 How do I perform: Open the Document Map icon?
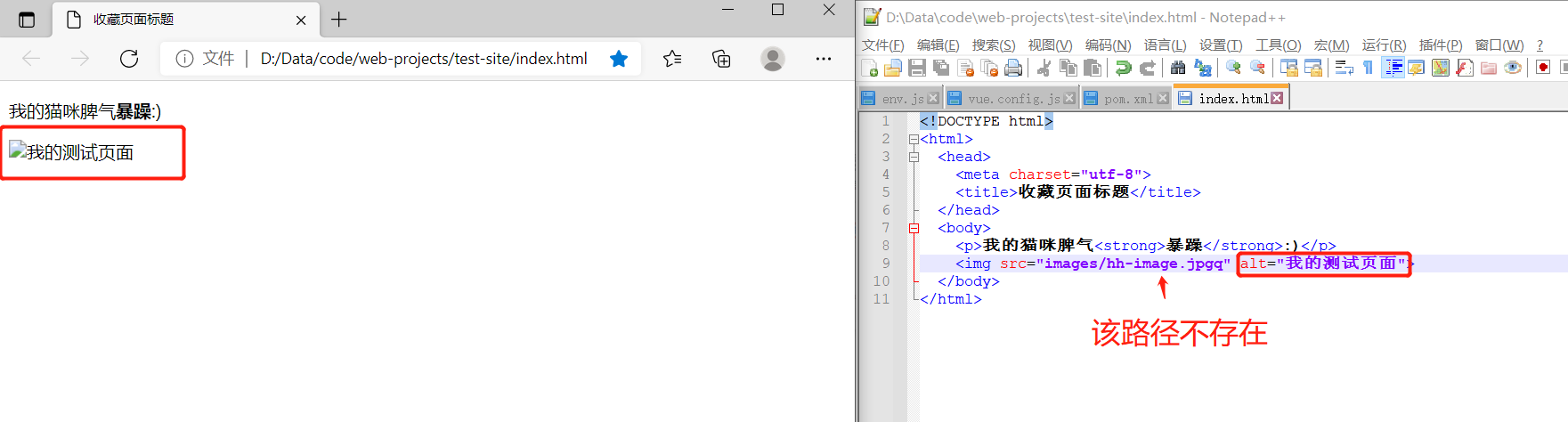[x=1440, y=68]
